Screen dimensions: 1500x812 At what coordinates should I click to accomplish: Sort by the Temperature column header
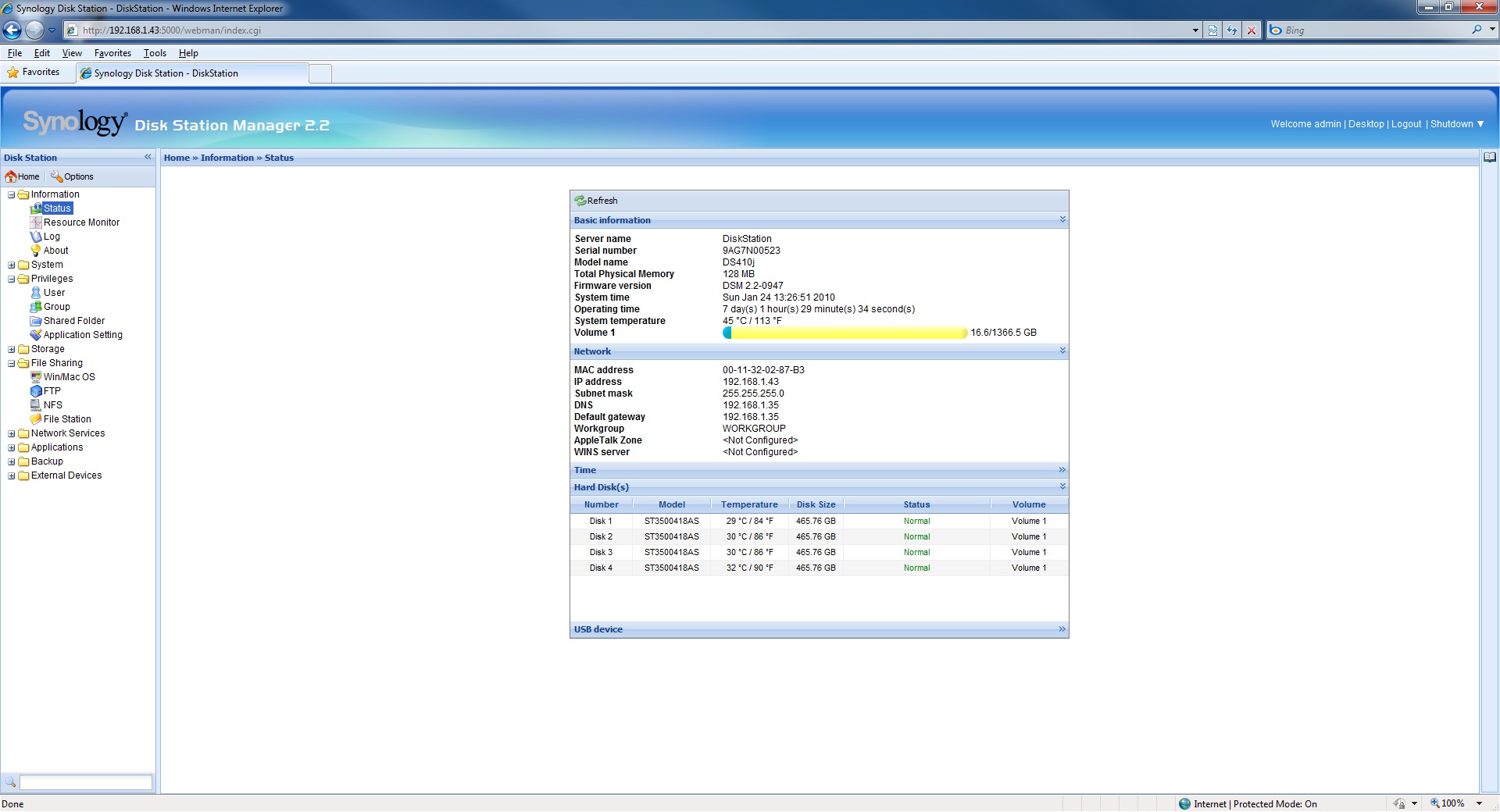pyautogui.click(x=749, y=504)
